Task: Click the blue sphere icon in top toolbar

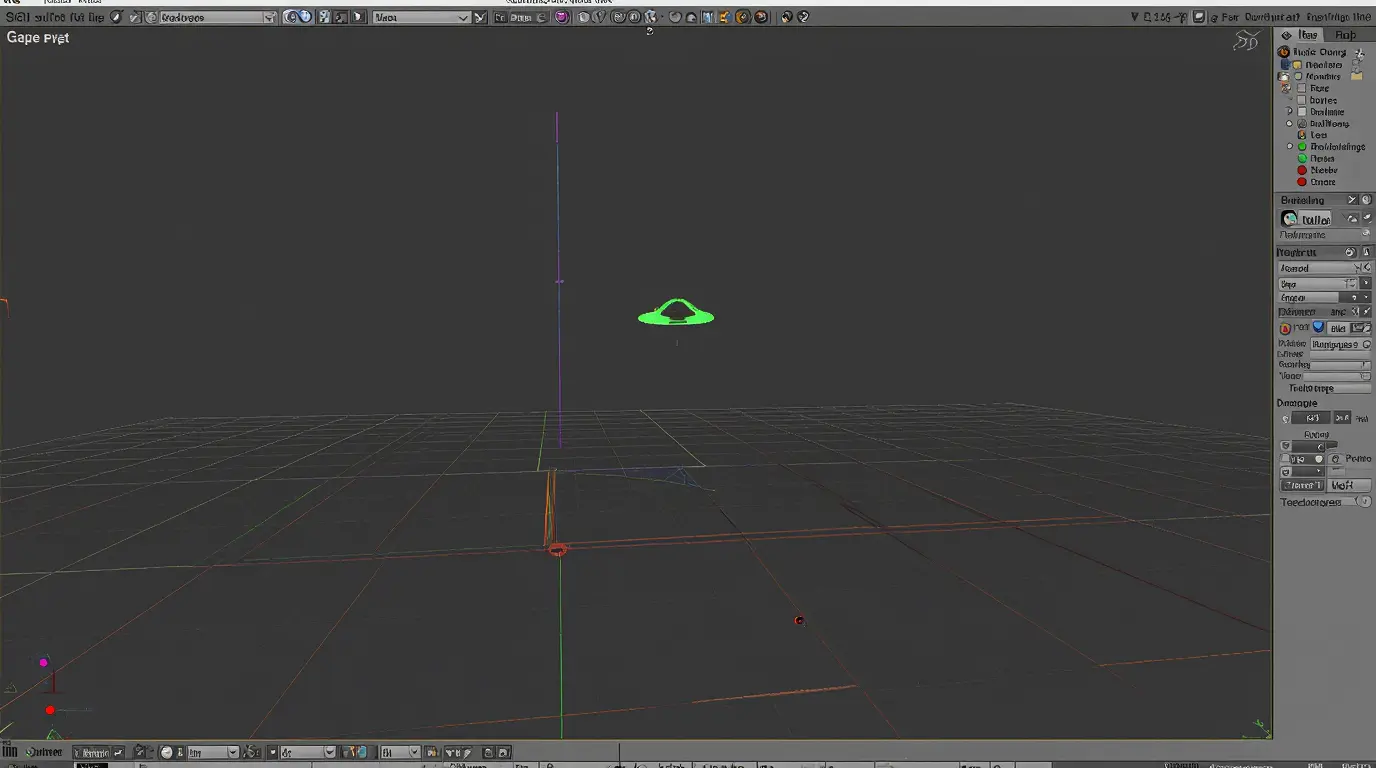Action: point(305,17)
